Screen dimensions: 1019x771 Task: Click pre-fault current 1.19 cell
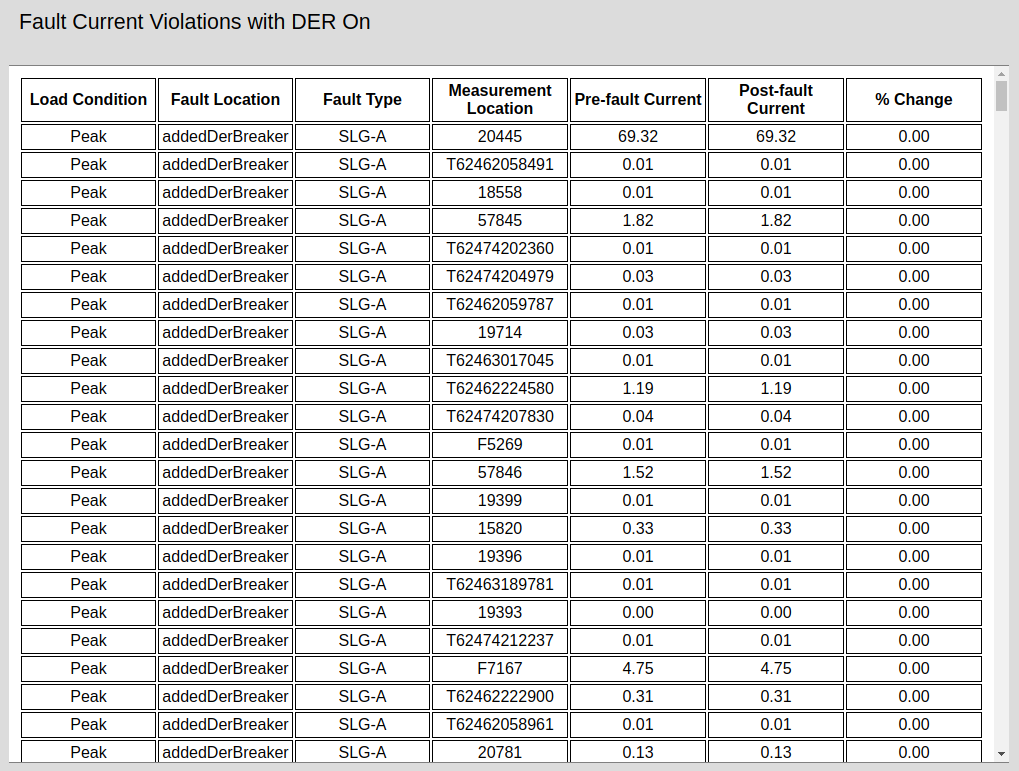point(638,388)
